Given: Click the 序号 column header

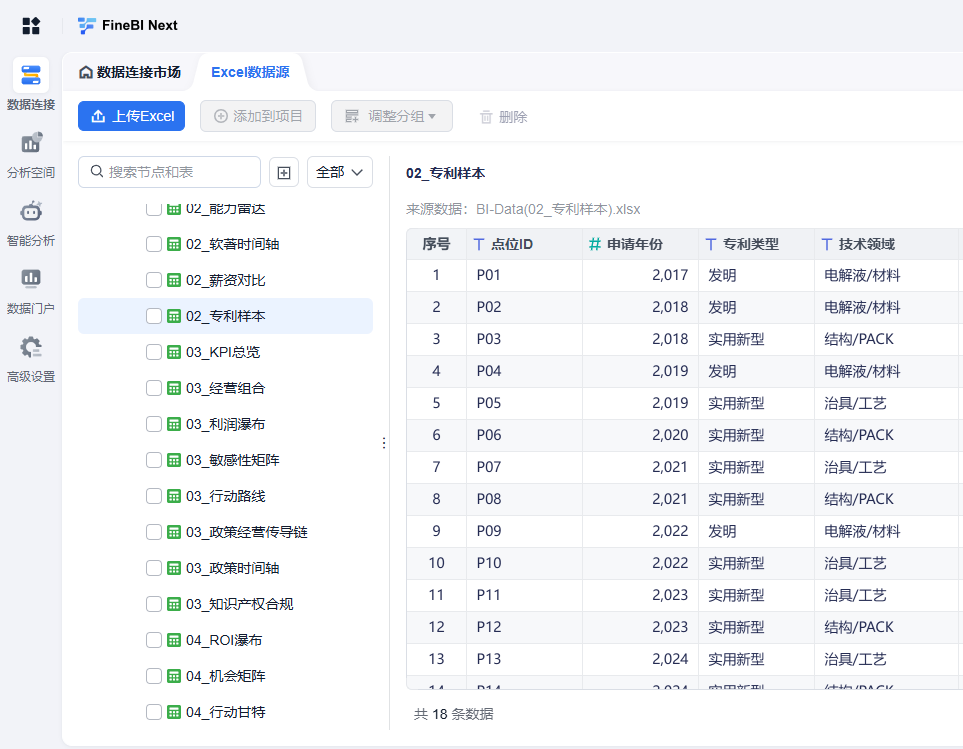Looking at the screenshot, I should (437, 244).
